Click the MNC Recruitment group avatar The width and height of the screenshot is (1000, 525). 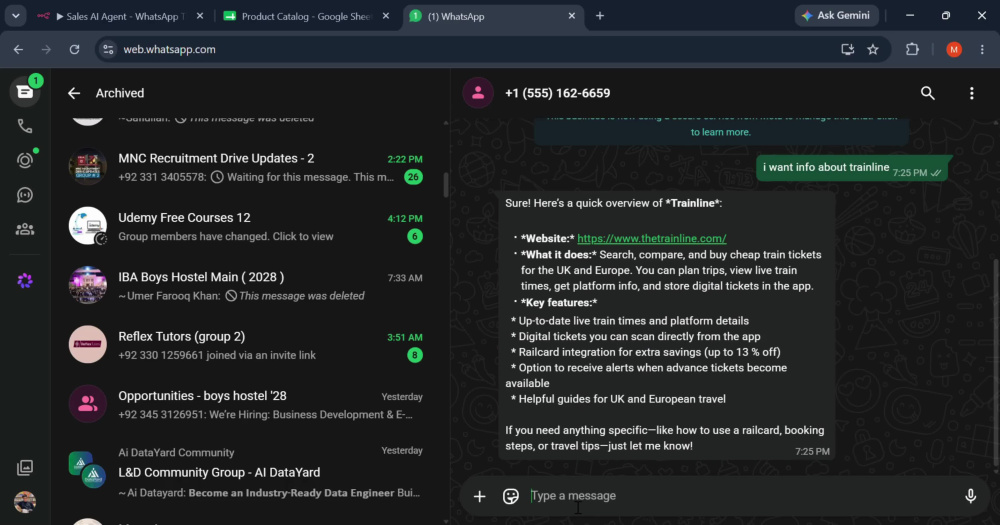(87, 166)
